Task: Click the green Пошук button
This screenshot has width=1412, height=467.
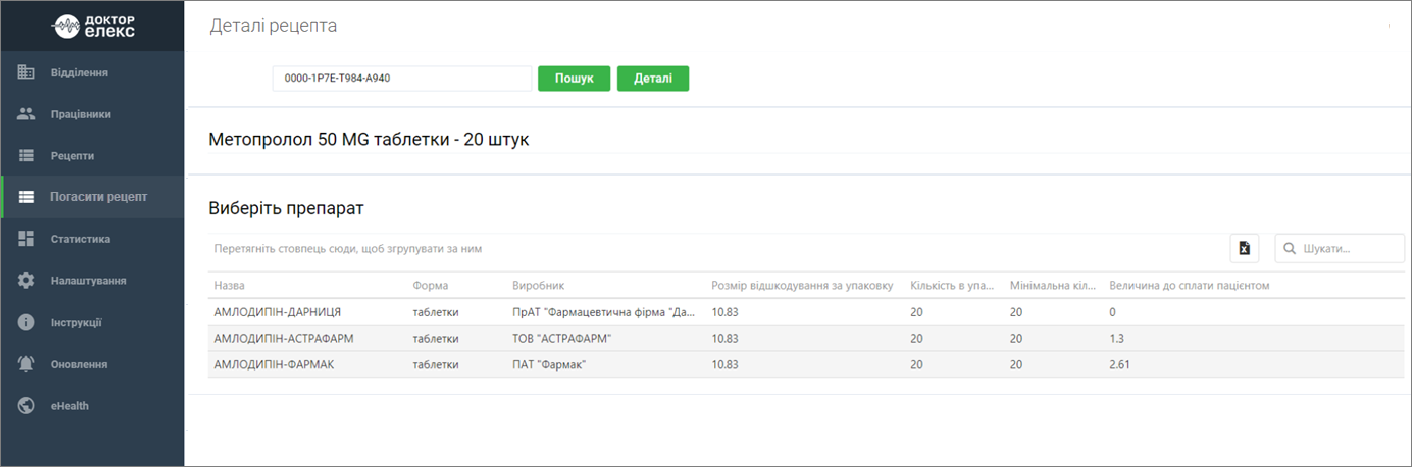Action: (x=574, y=79)
